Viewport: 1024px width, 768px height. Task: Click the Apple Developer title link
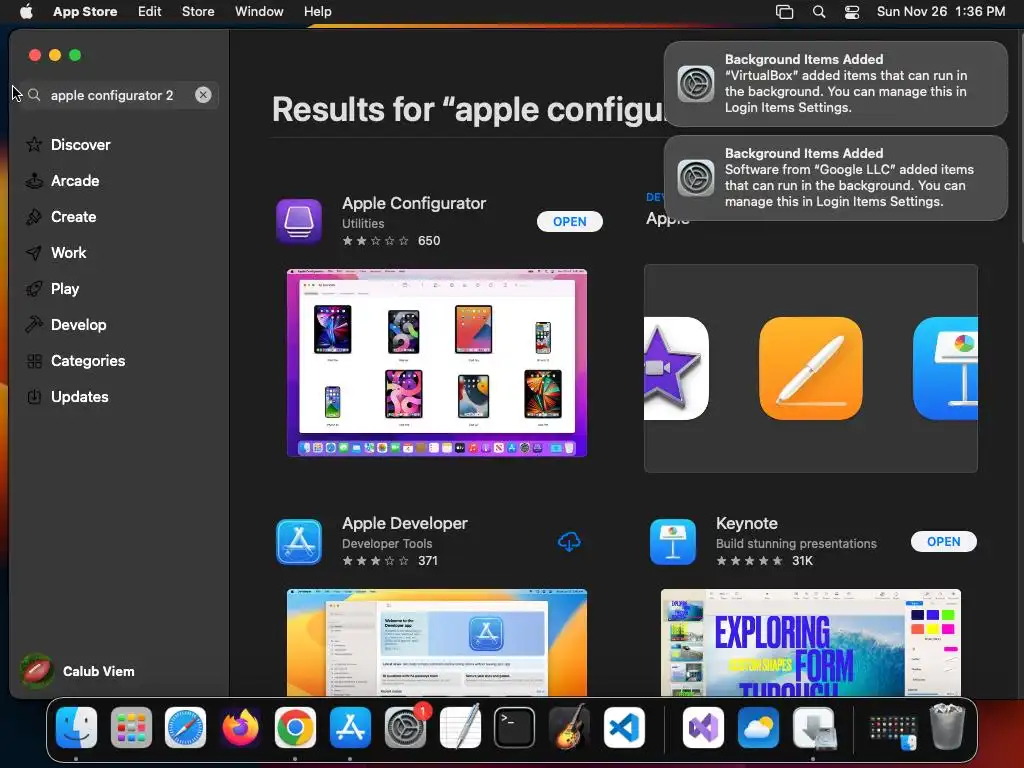click(405, 523)
